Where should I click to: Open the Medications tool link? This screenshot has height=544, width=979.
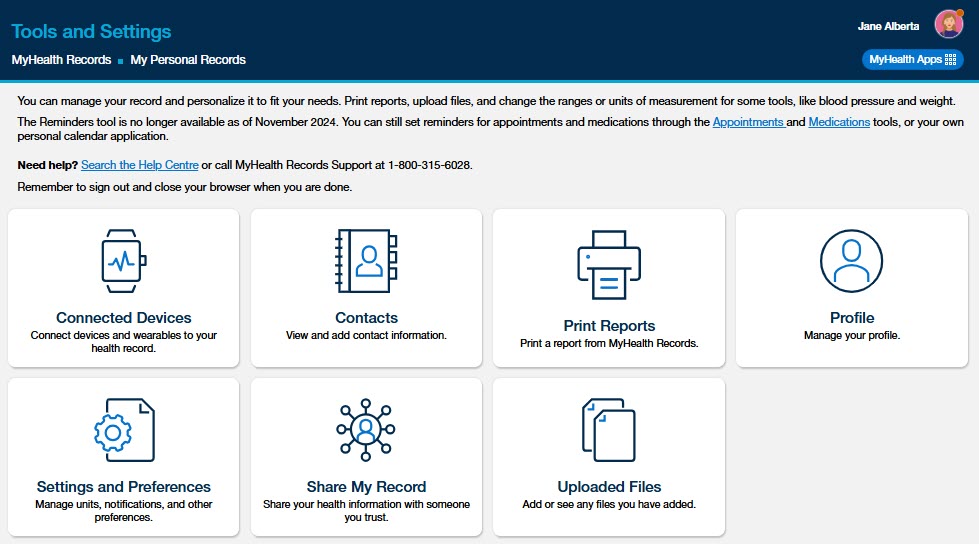point(839,122)
